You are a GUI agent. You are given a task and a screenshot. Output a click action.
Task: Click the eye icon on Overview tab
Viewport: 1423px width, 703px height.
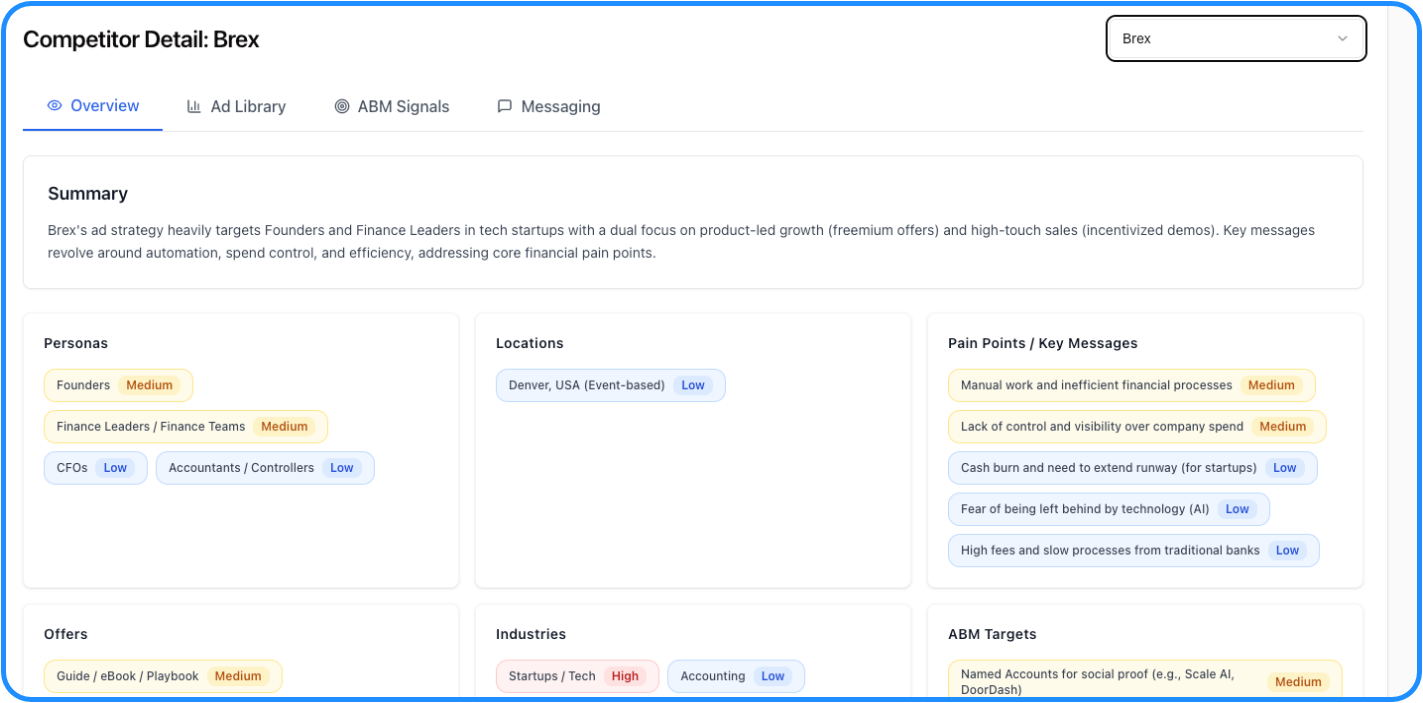[54, 106]
